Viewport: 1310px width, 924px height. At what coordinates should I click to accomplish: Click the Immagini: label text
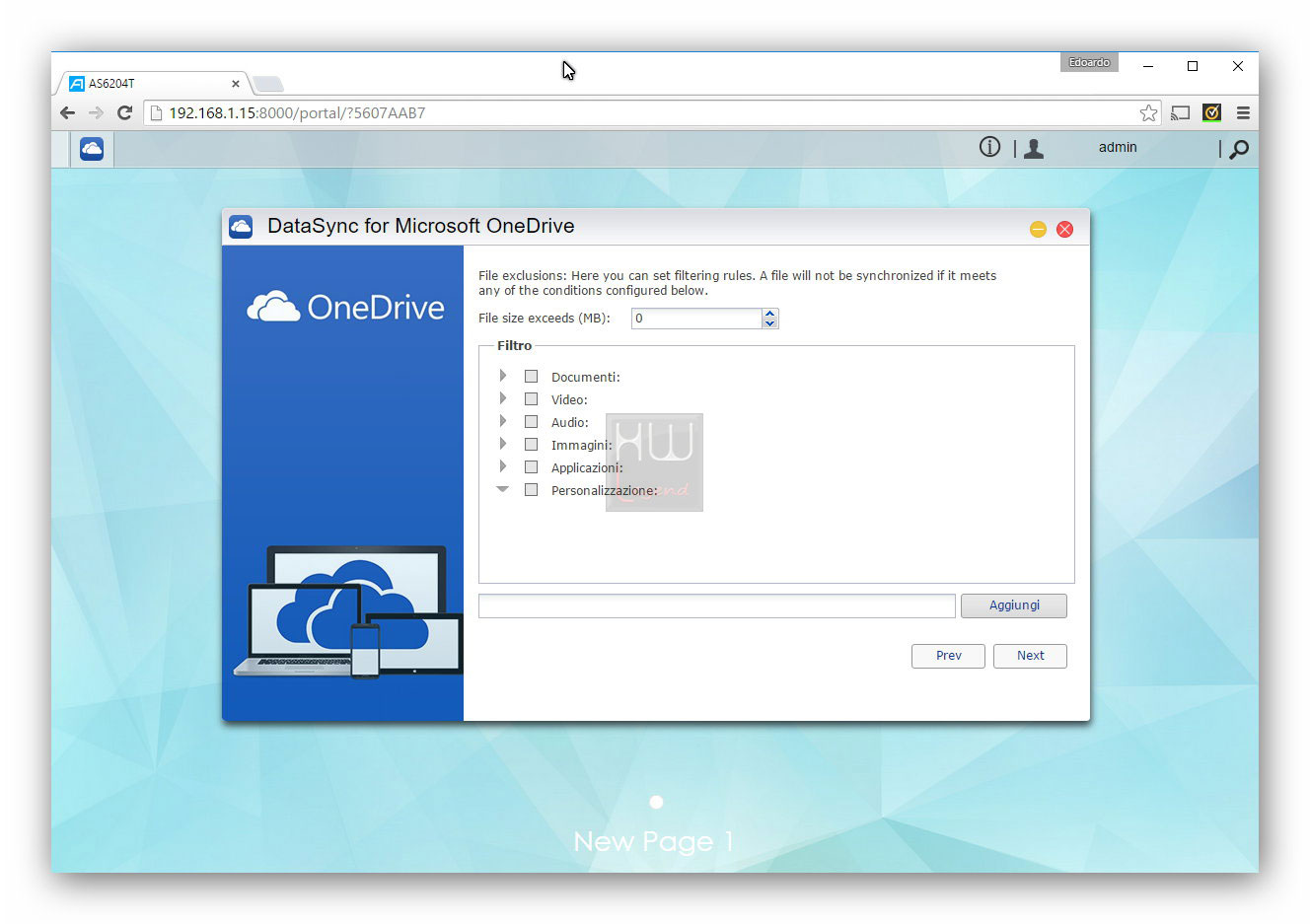pos(581,445)
